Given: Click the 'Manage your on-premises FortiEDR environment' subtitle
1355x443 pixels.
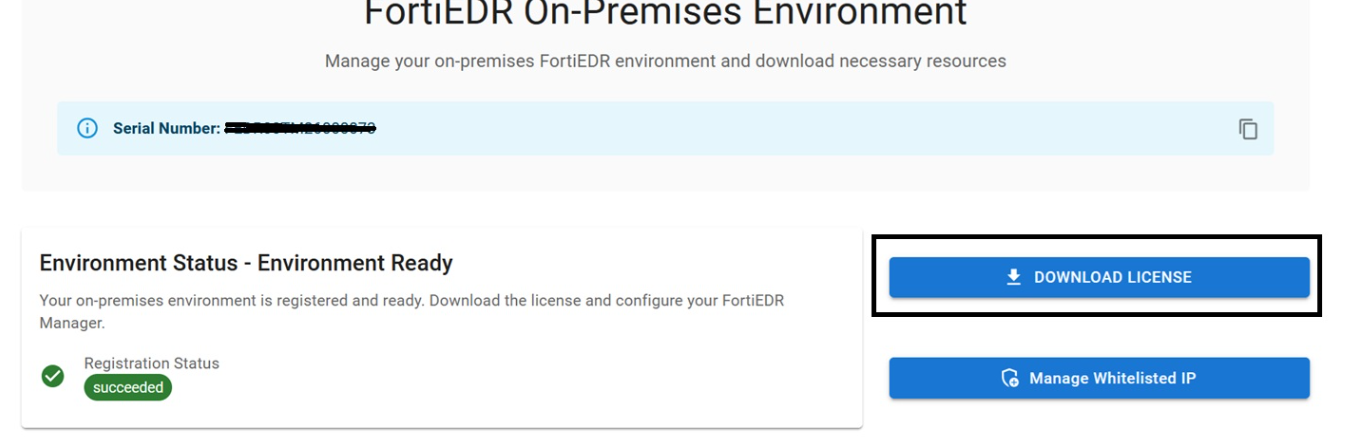Looking at the screenshot, I should 665,61.
